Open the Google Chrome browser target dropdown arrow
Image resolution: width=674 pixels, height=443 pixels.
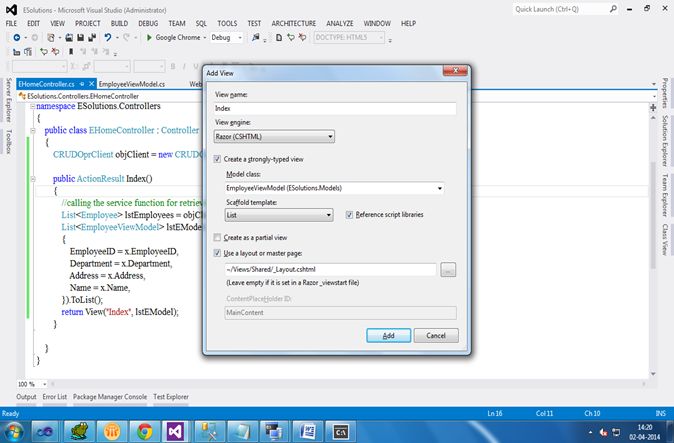205,38
